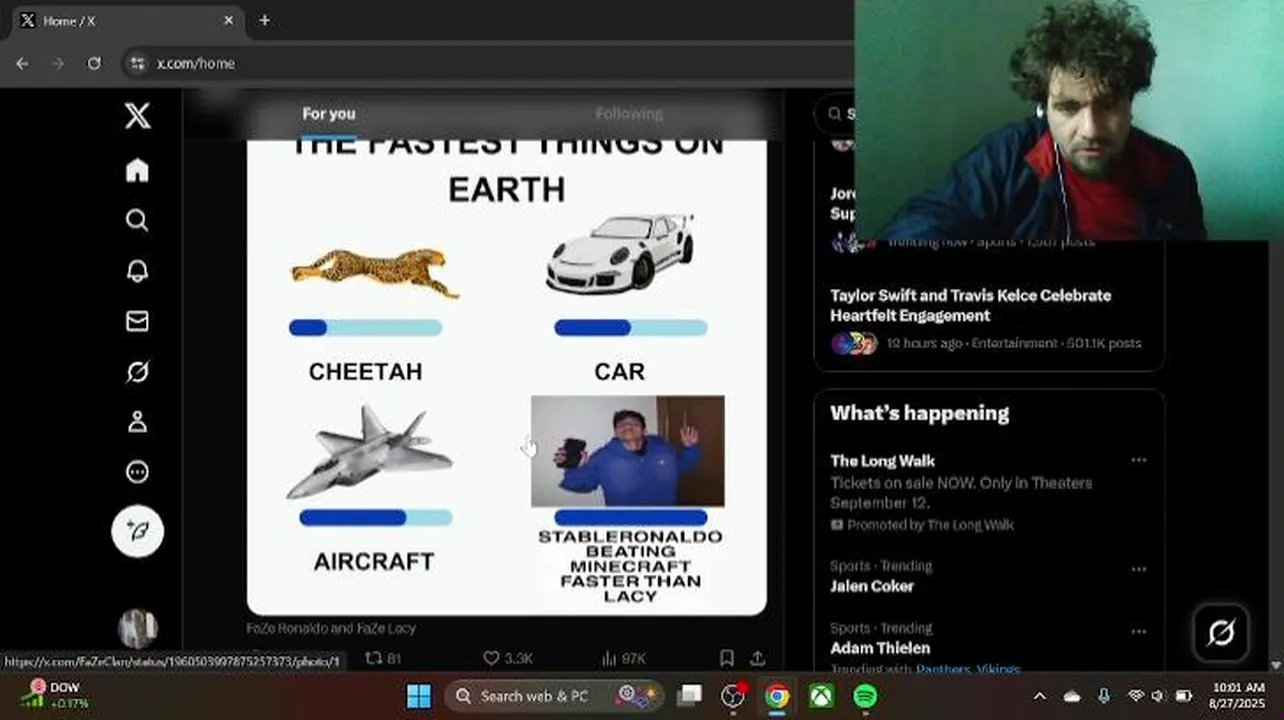The width and height of the screenshot is (1284, 720).
Task: Like the post with 3.3K likes
Action: tap(508, 658)
